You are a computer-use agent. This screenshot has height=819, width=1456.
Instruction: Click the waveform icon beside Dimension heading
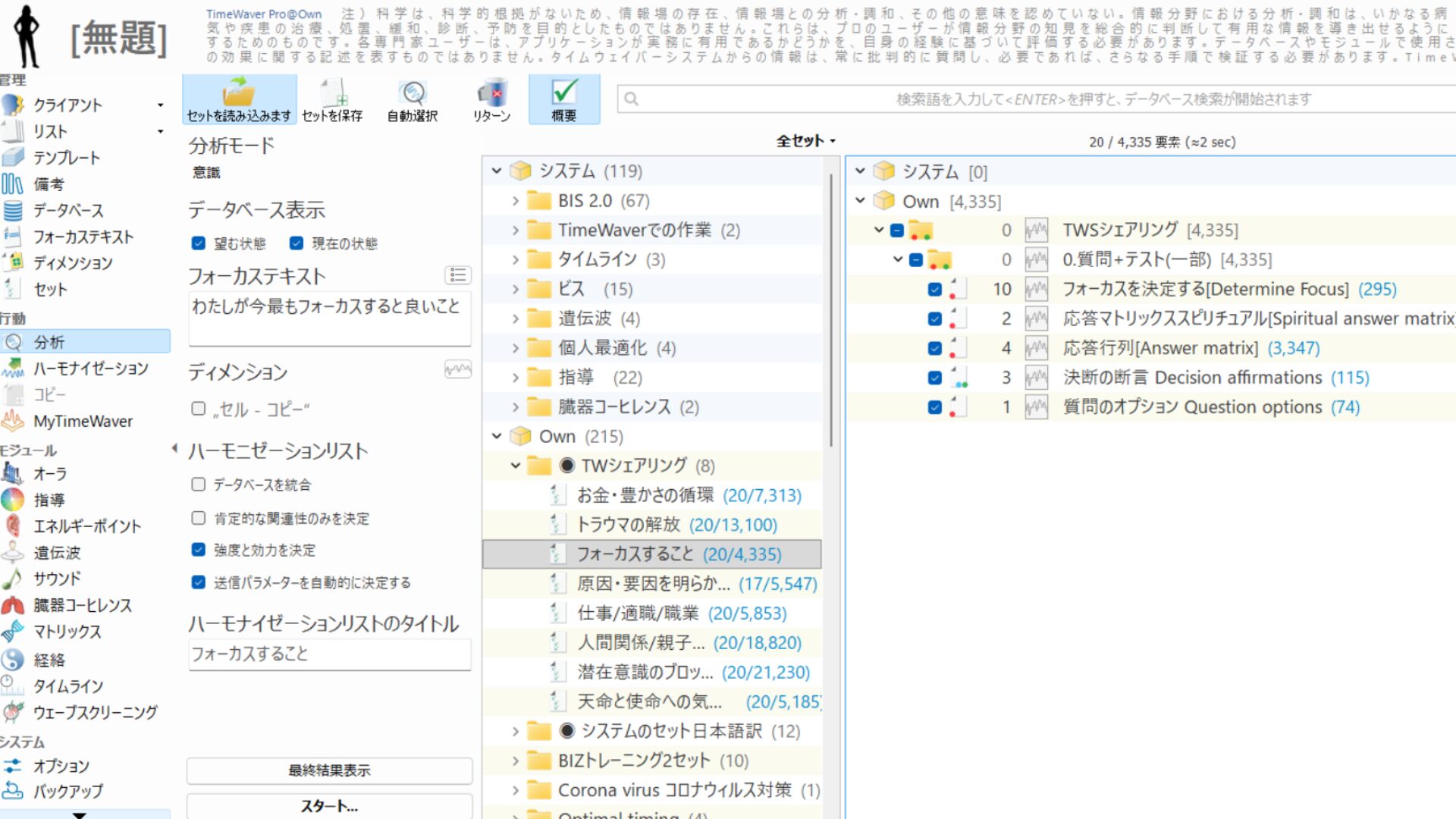point(457,370)
